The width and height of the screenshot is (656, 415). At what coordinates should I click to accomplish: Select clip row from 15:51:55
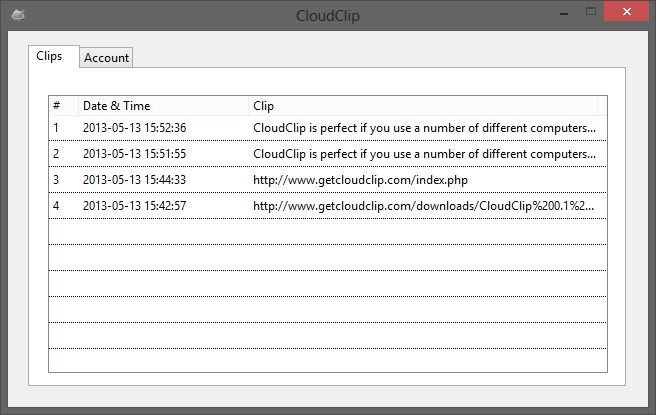pyautogui.click(x=328, y=154)
